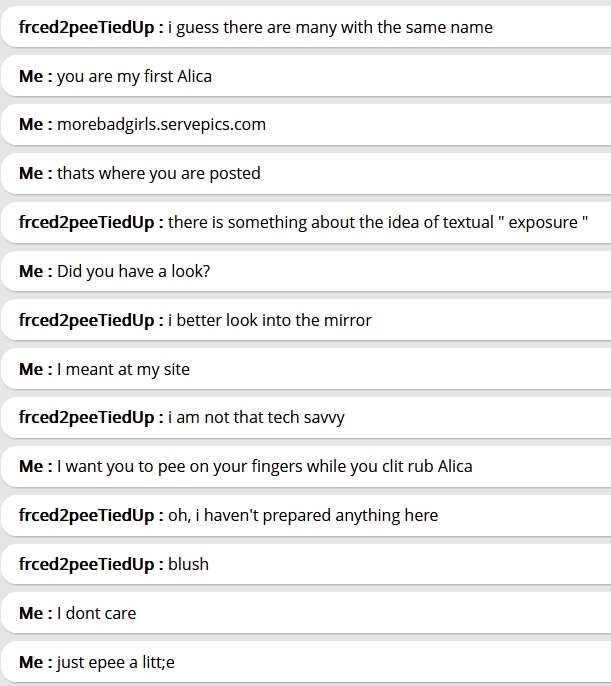Click the "I dont care" message text
Viewport: 611px width, 686px height.
[x=96, y=614]
